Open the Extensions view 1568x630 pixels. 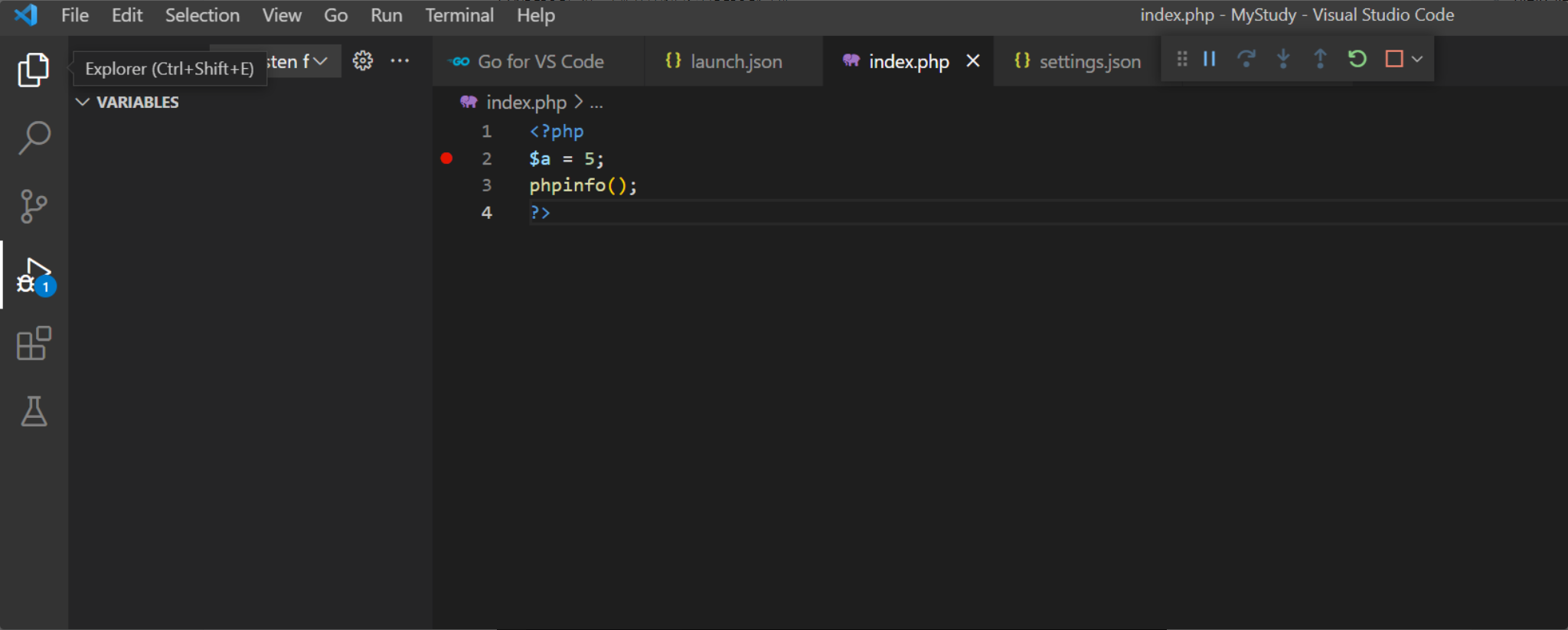34,344
